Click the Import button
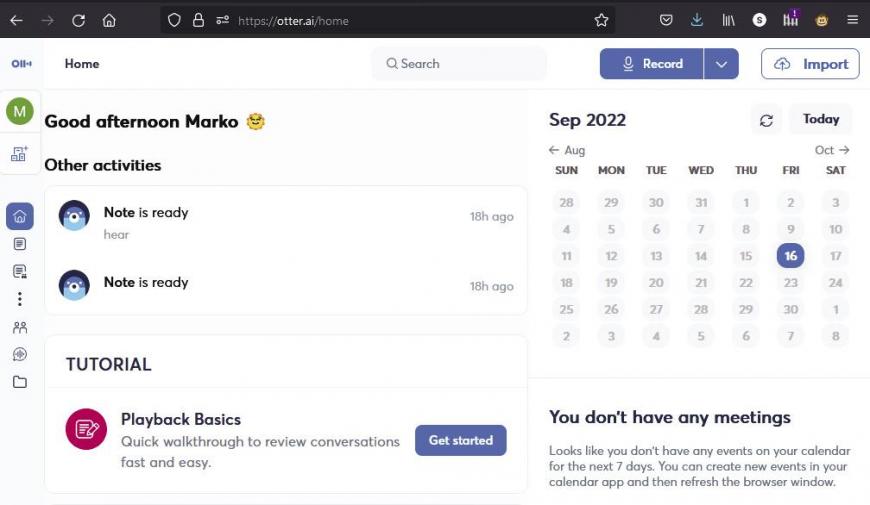Image resolution: width=870 pixels, height=505 pixels. pyautogui.click(x=810, y=64)
